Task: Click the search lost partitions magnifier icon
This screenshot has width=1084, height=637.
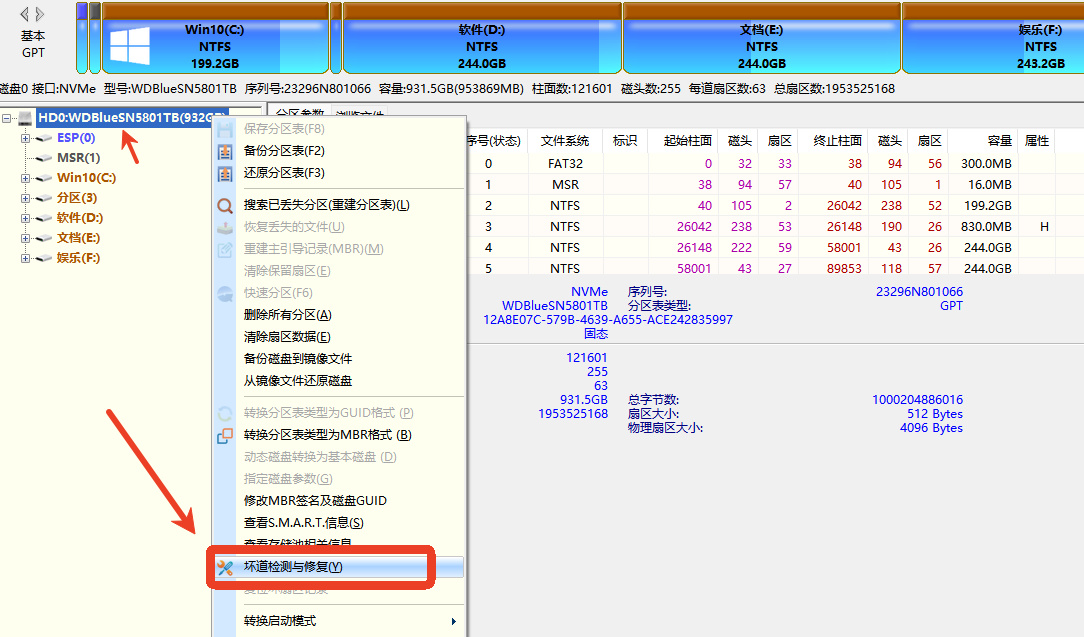Action: (225, 205)
